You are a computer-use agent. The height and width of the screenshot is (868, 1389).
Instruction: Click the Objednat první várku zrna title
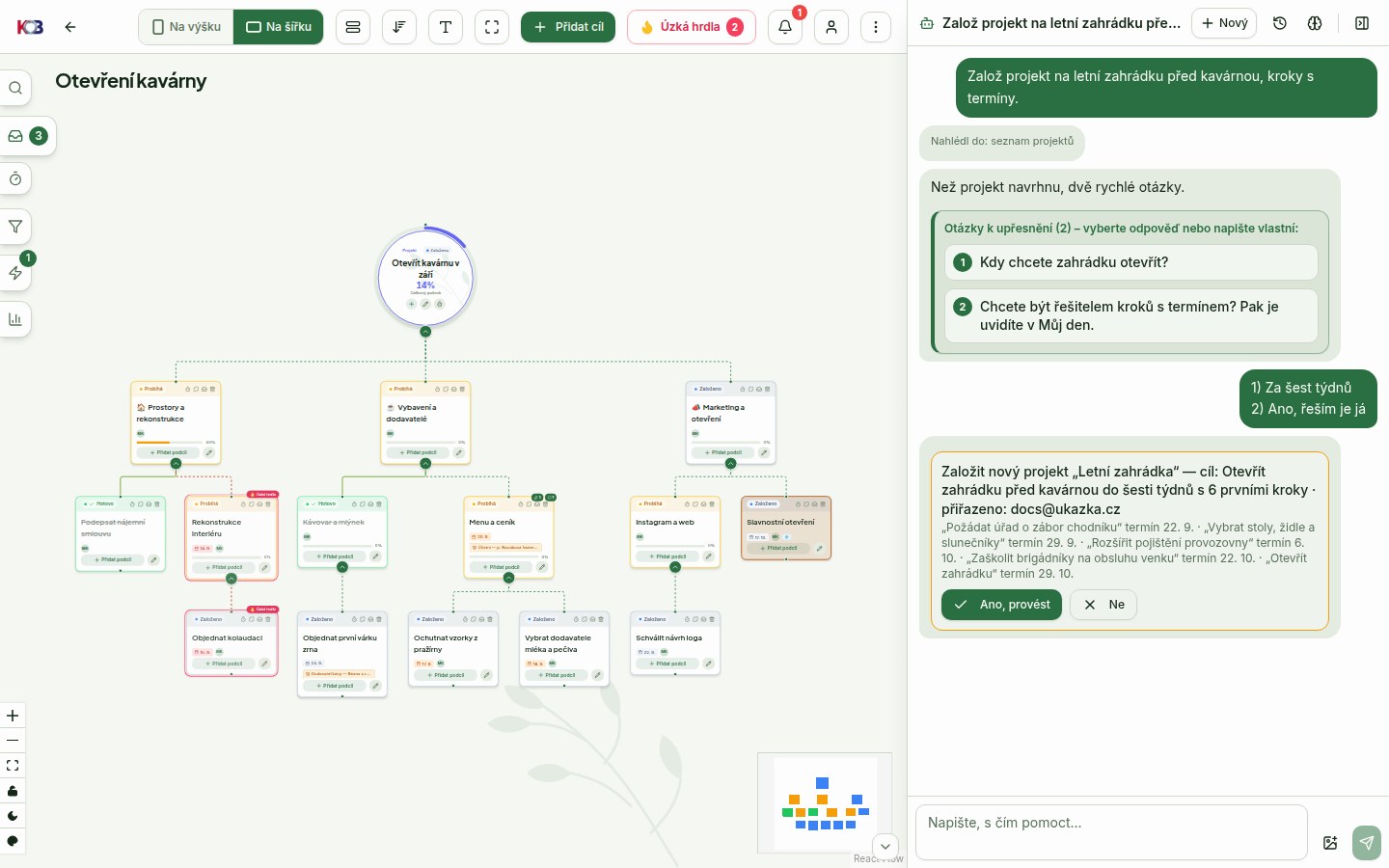(x=340, y=643)
